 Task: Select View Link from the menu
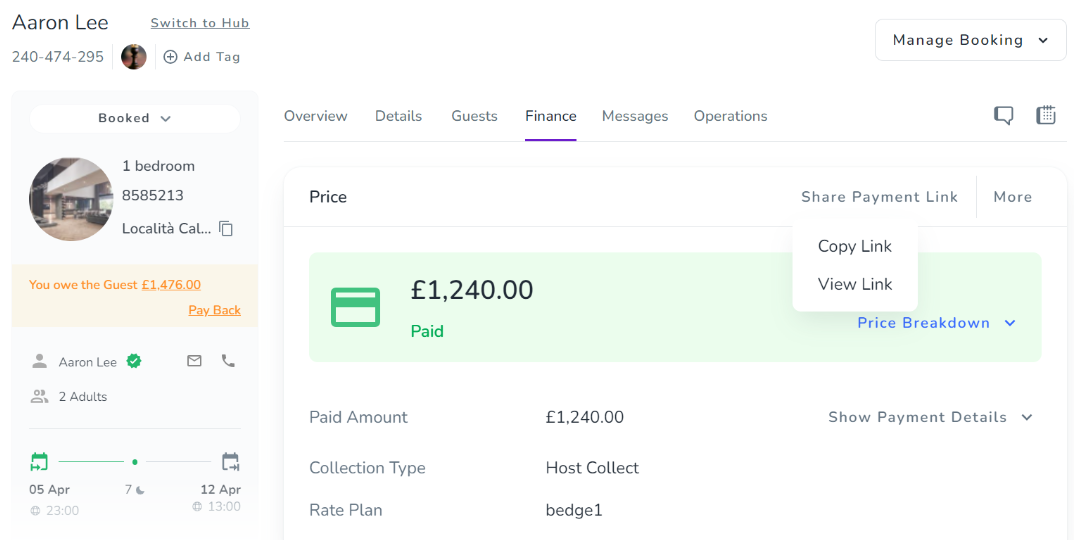[x=854, y=284]
